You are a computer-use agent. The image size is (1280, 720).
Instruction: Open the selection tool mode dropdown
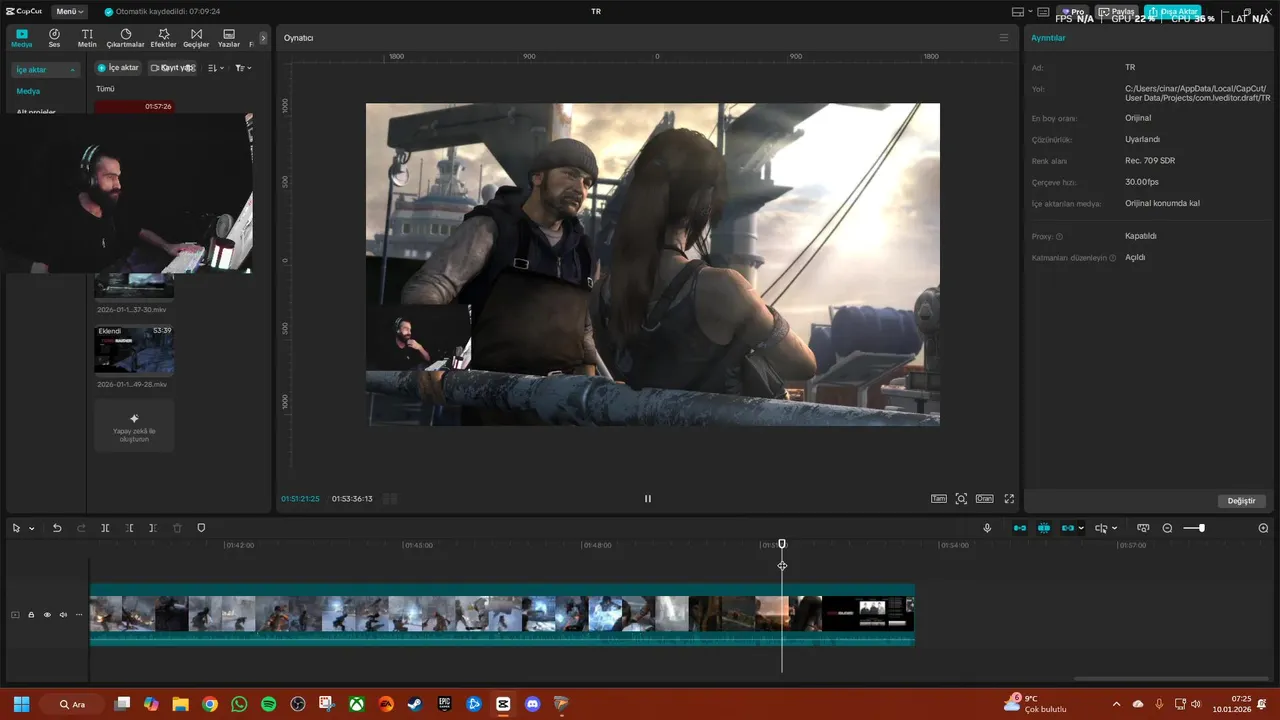(32, 528)
